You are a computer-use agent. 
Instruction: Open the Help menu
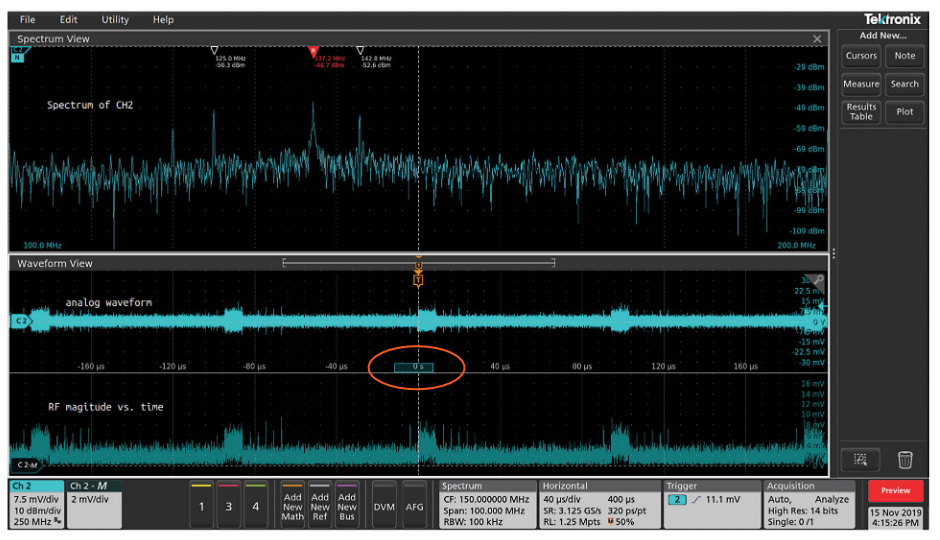163,19
